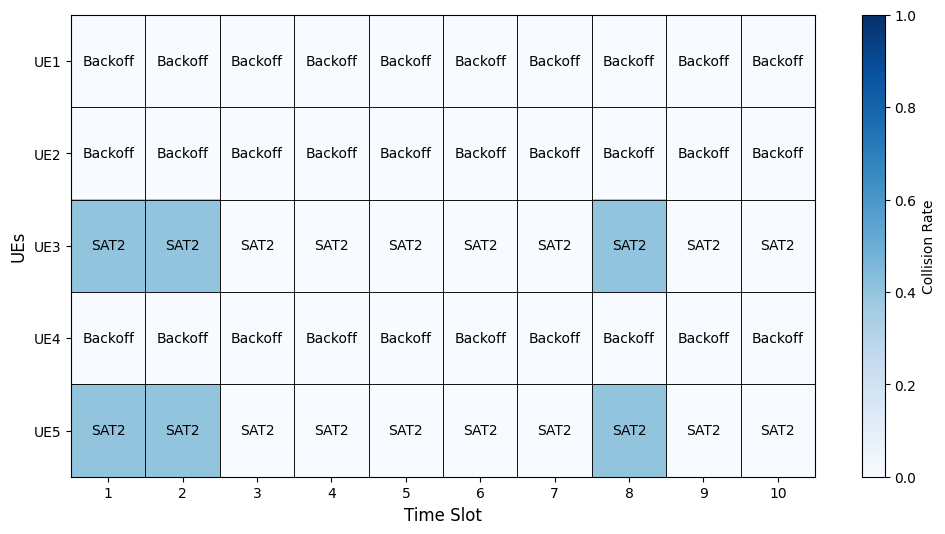
Task: Click the x-axis tick label 6
Action: pyautogui.click(x=480, y=493)
